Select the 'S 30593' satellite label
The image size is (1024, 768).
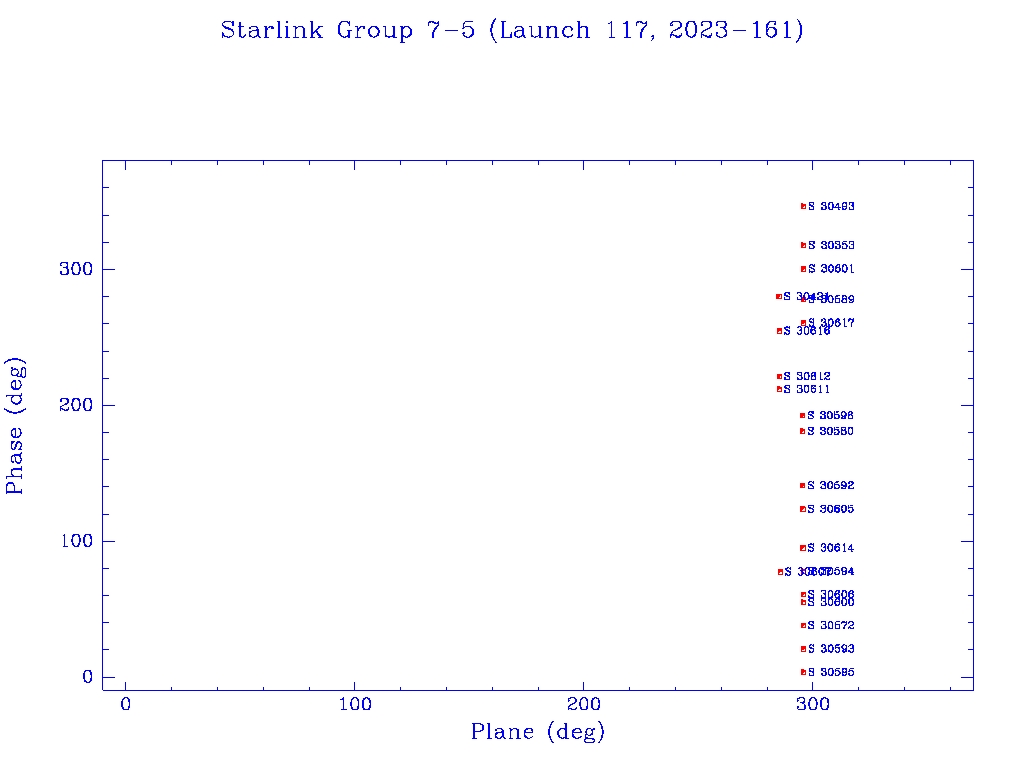pos(831,649)
